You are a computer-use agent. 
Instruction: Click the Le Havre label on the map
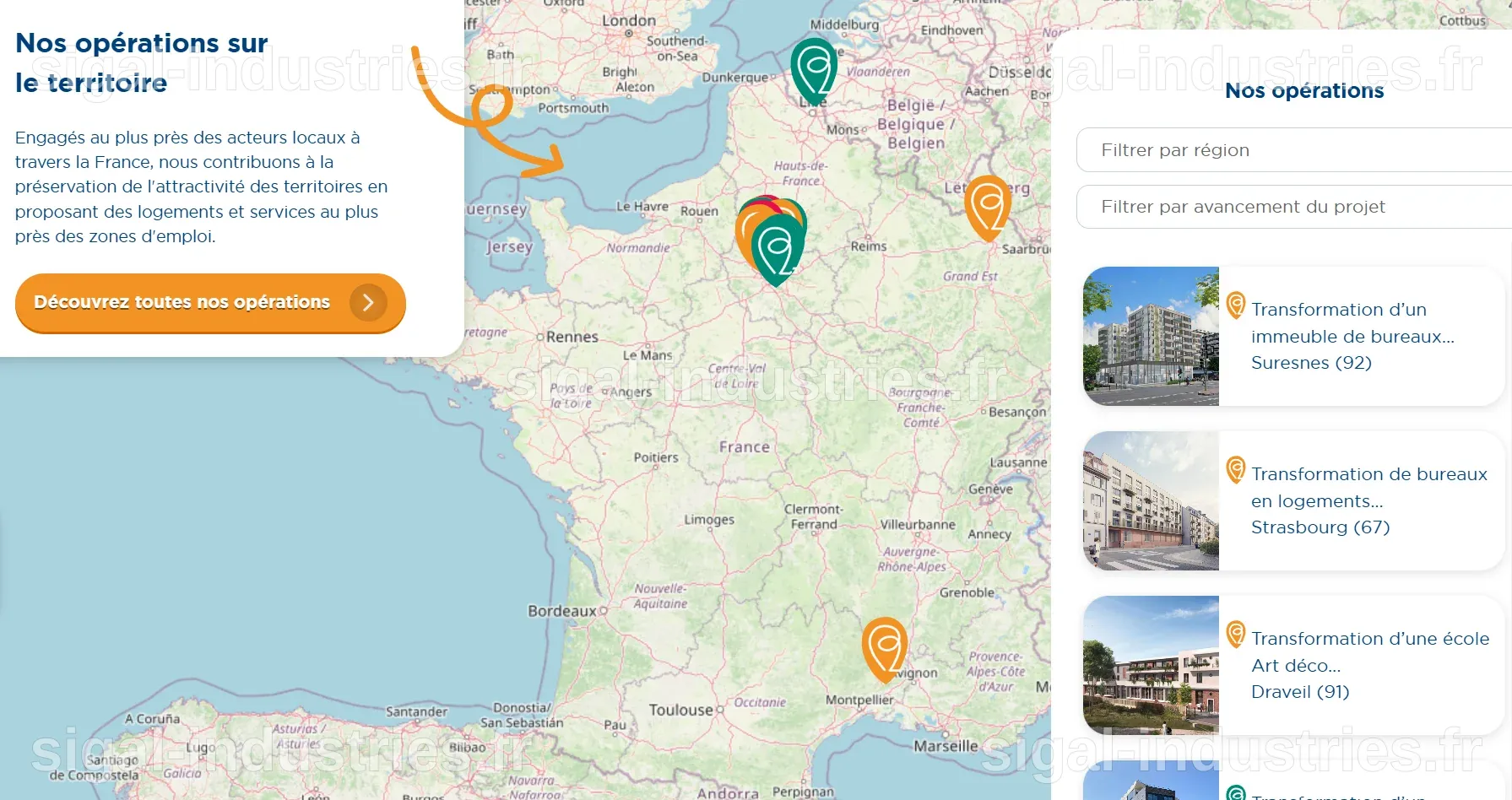tap(642, 206)
